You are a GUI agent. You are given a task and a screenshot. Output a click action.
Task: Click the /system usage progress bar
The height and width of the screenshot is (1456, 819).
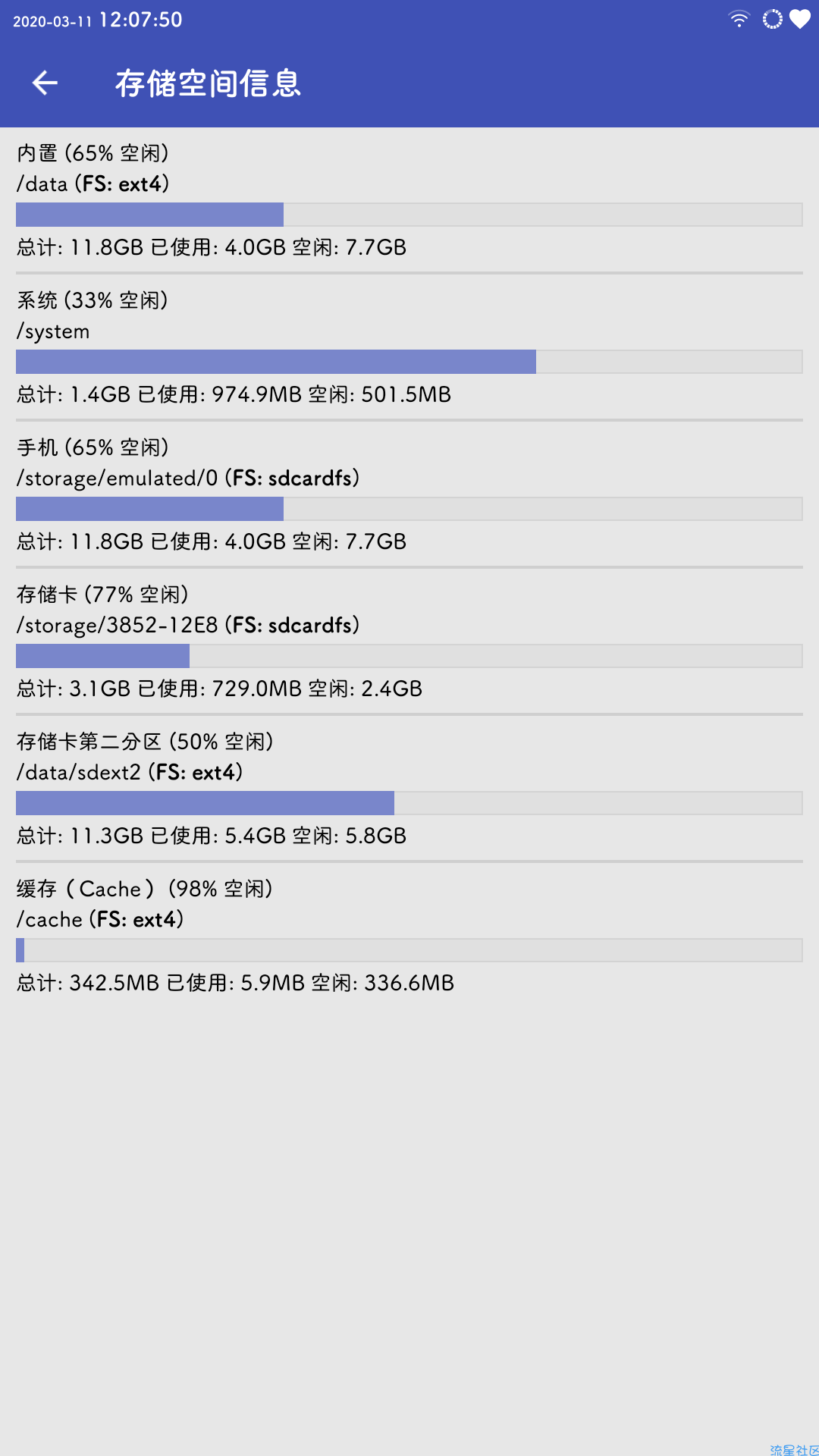coord(409,362)
